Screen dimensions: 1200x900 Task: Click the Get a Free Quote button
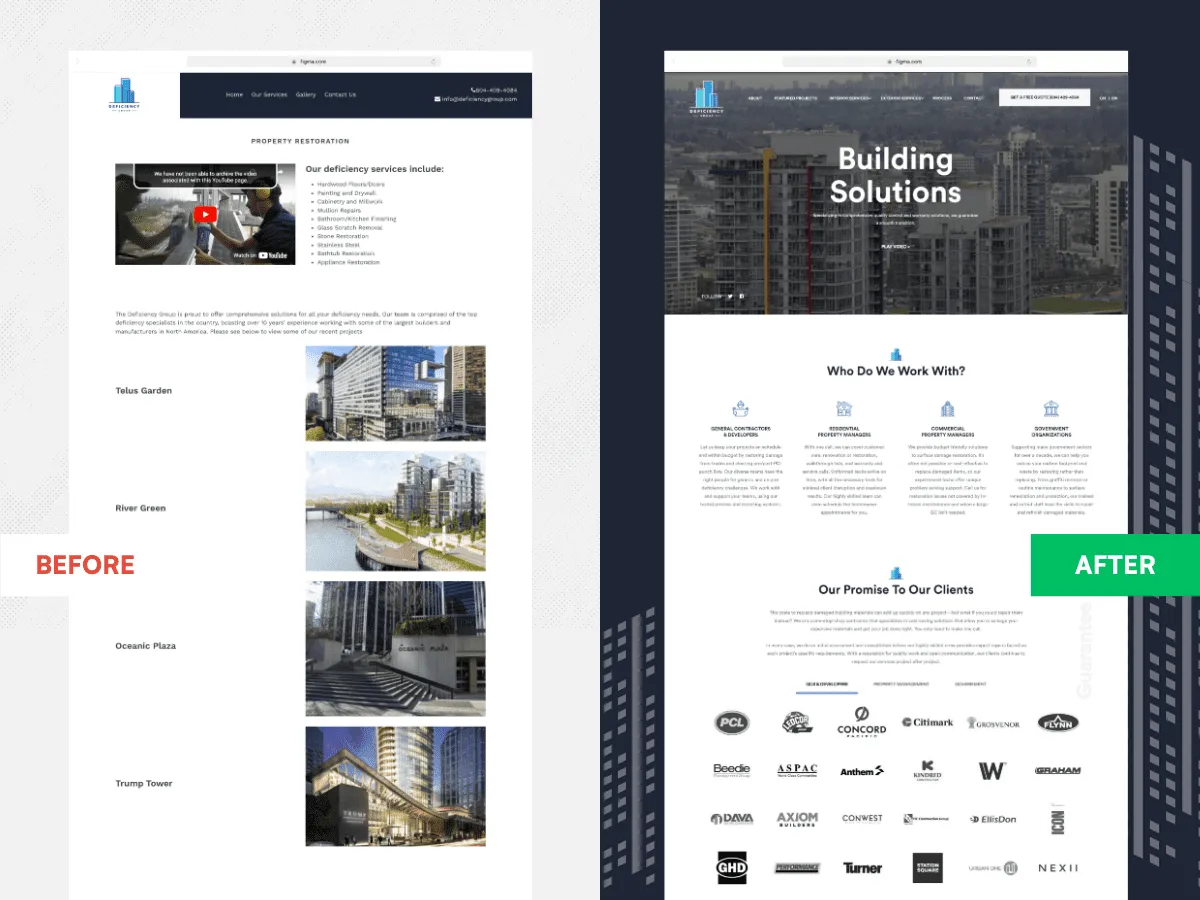(1044, 98)
